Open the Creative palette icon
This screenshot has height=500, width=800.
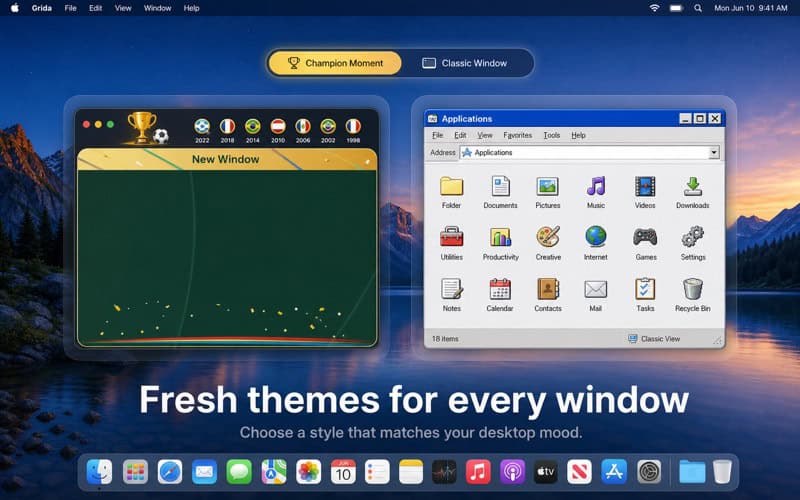pyautogui.click(x=548, y=243)
